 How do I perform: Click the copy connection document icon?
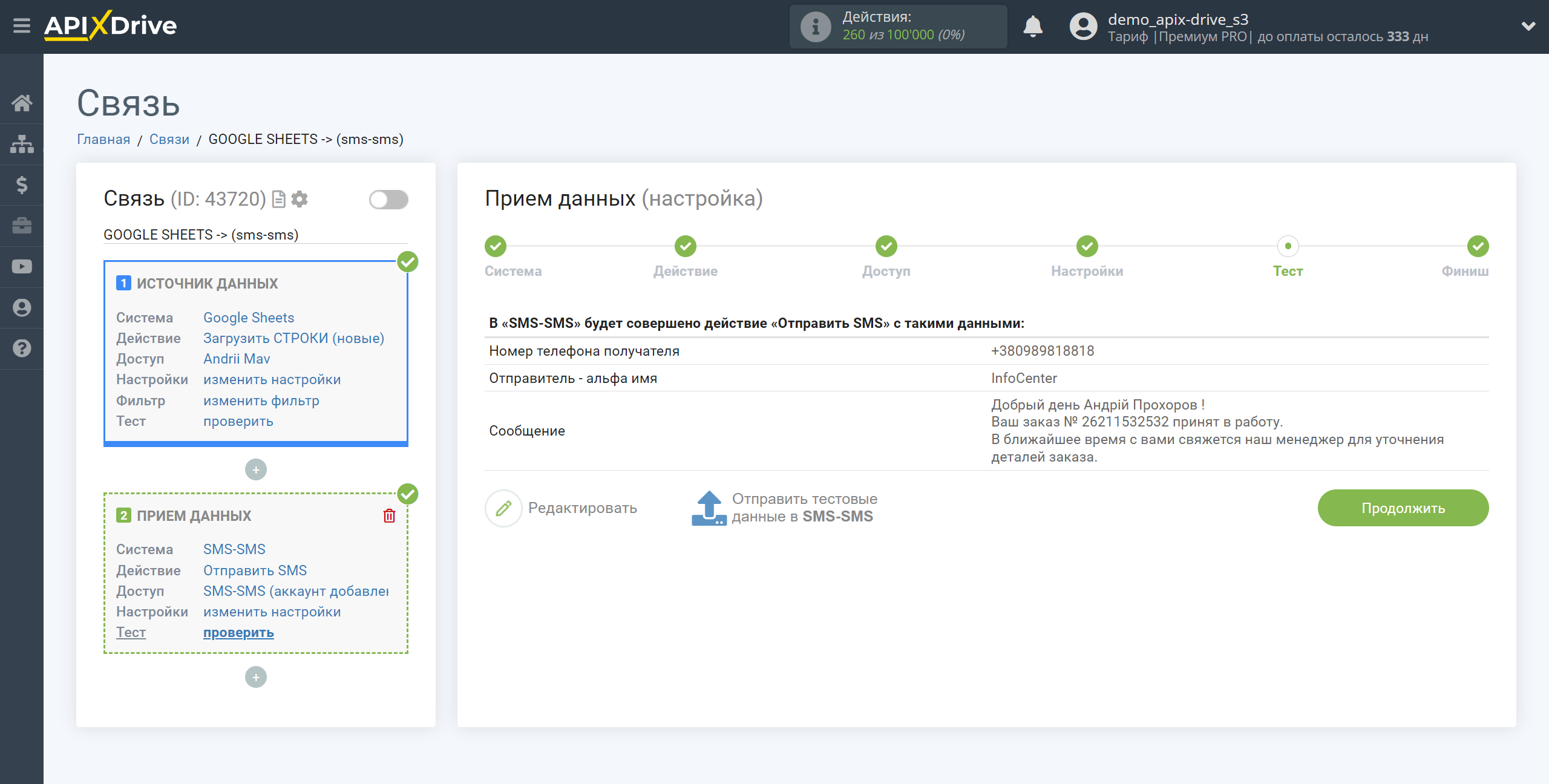tap(279, 199)
